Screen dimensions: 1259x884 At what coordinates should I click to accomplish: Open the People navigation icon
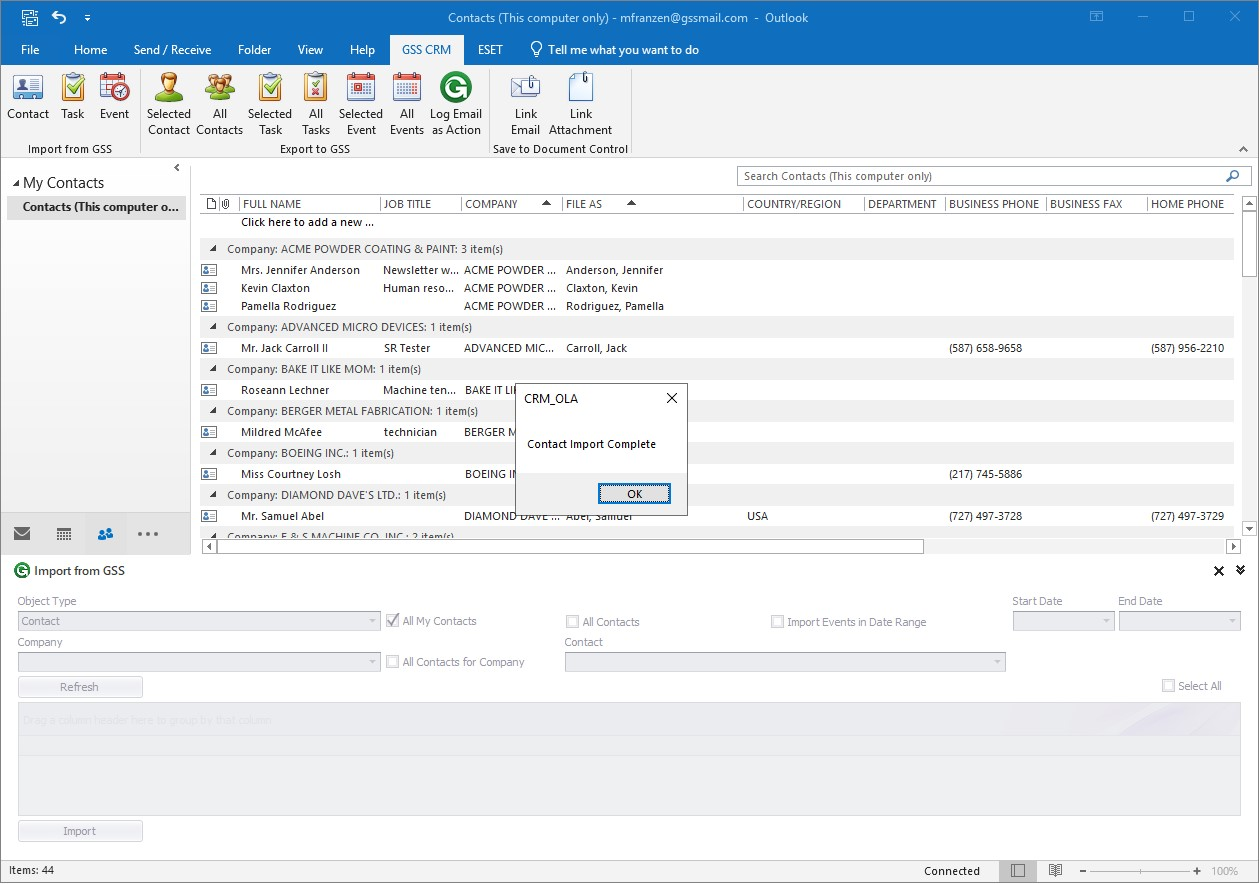click(x=105, y=534)
